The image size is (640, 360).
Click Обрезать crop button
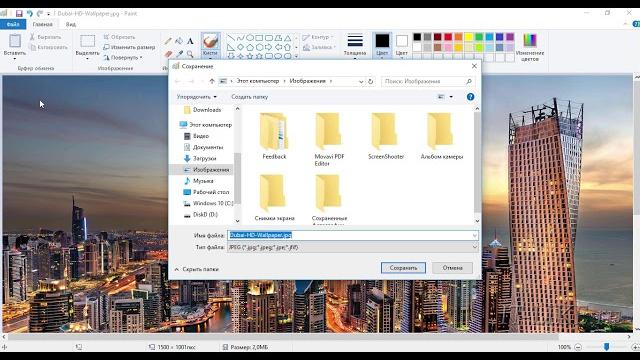click(119, 37)
